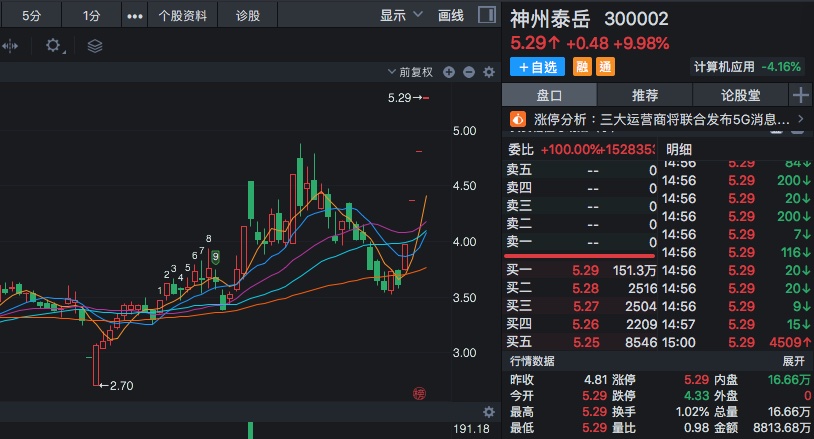
Task: Select the 买三 row price 5.27
Action: tap(586, 306)
